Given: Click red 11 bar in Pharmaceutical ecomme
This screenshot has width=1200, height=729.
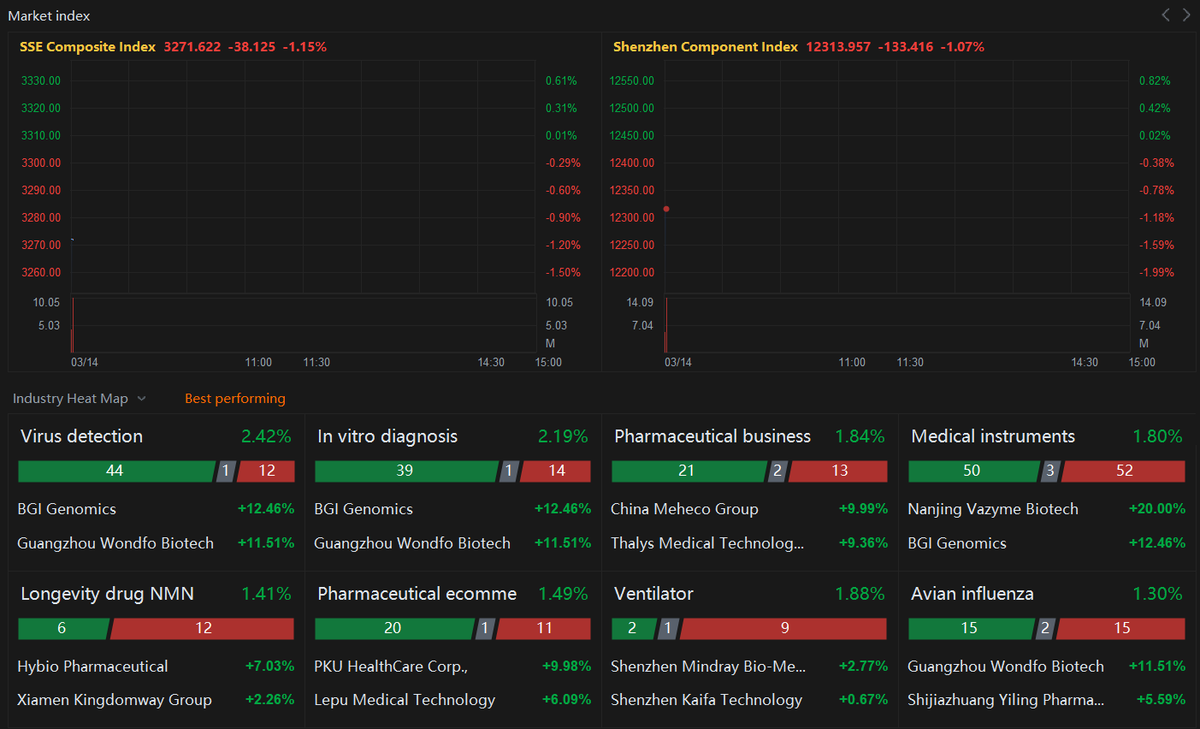Looking at the screenshot, I should click(x=544, y=629).
